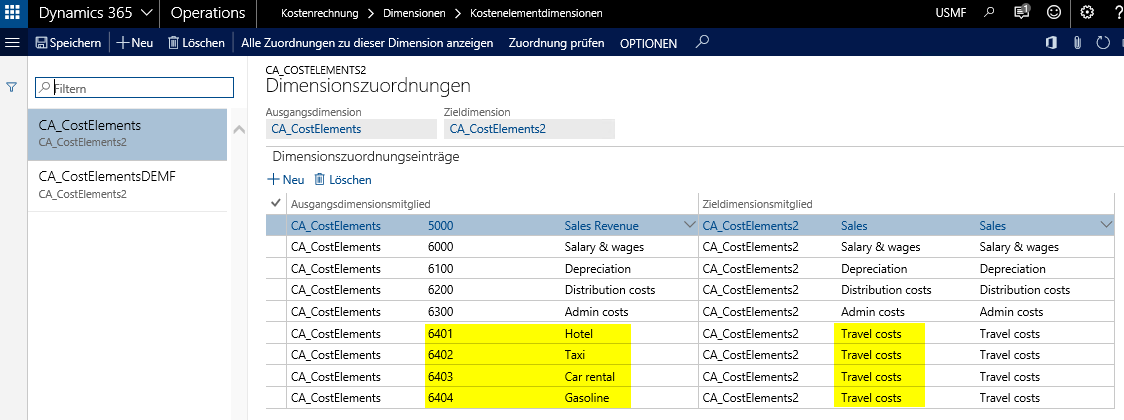The image size is (1124, 420).
Task: Open the message center notifications icon
Action: tap(1021, 13)
